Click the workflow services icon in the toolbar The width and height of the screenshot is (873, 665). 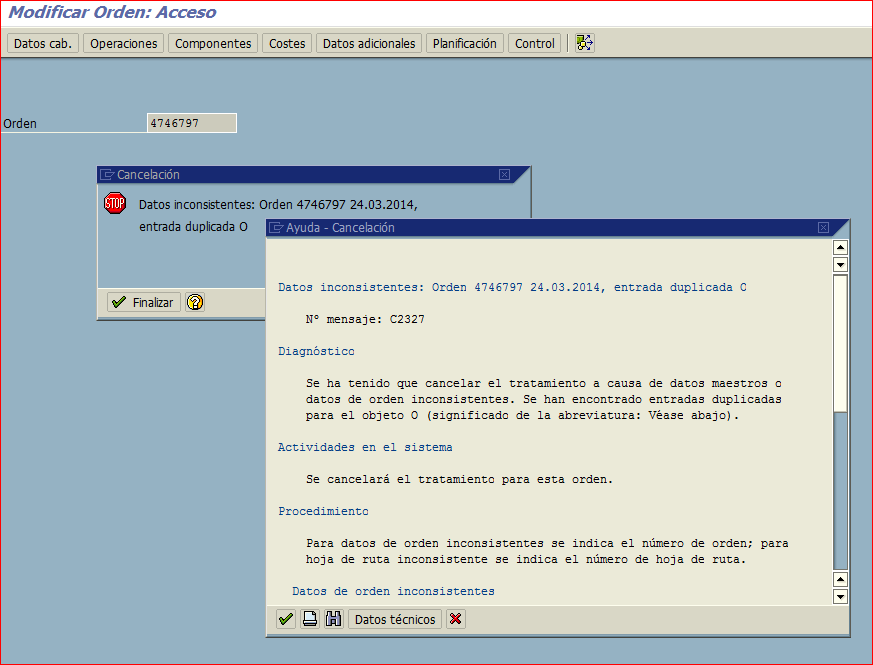[585, 43]
